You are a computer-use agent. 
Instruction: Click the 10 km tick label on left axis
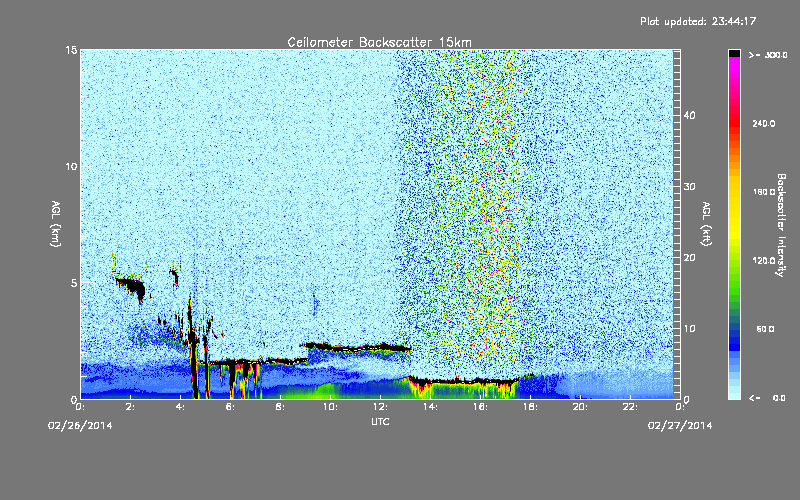[71, 166]
